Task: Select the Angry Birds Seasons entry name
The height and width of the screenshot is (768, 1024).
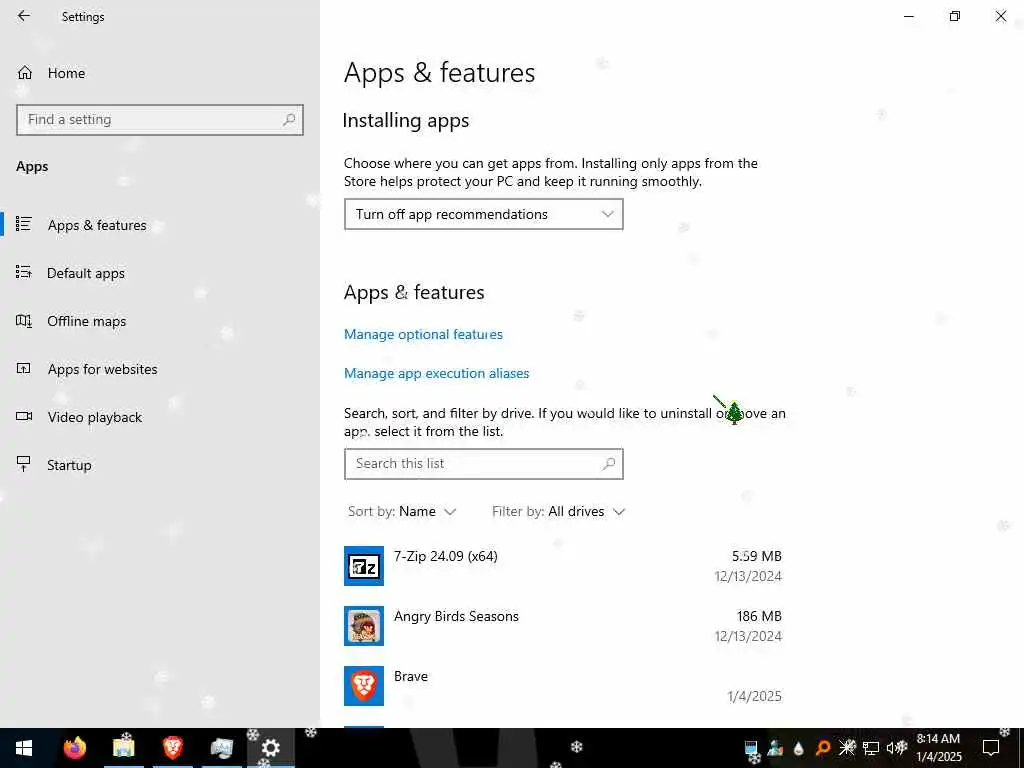Action: click(456, 616)
